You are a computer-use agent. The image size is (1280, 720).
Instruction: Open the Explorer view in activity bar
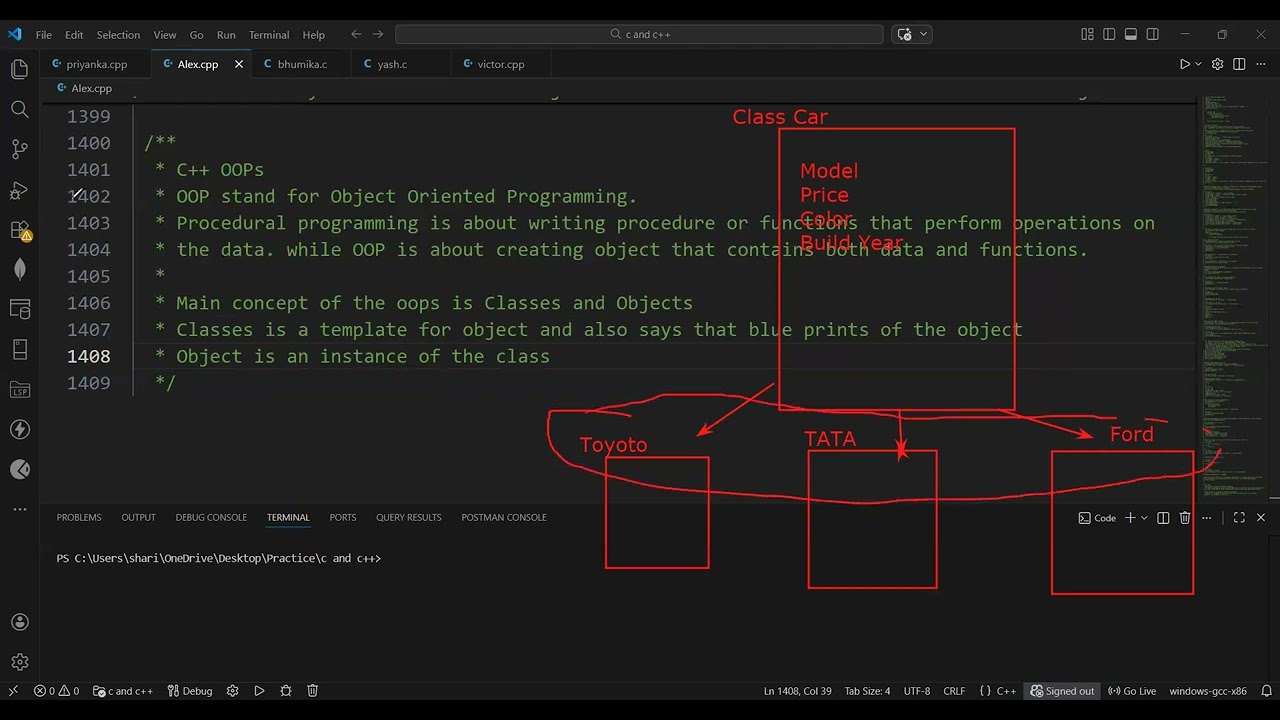19,69
